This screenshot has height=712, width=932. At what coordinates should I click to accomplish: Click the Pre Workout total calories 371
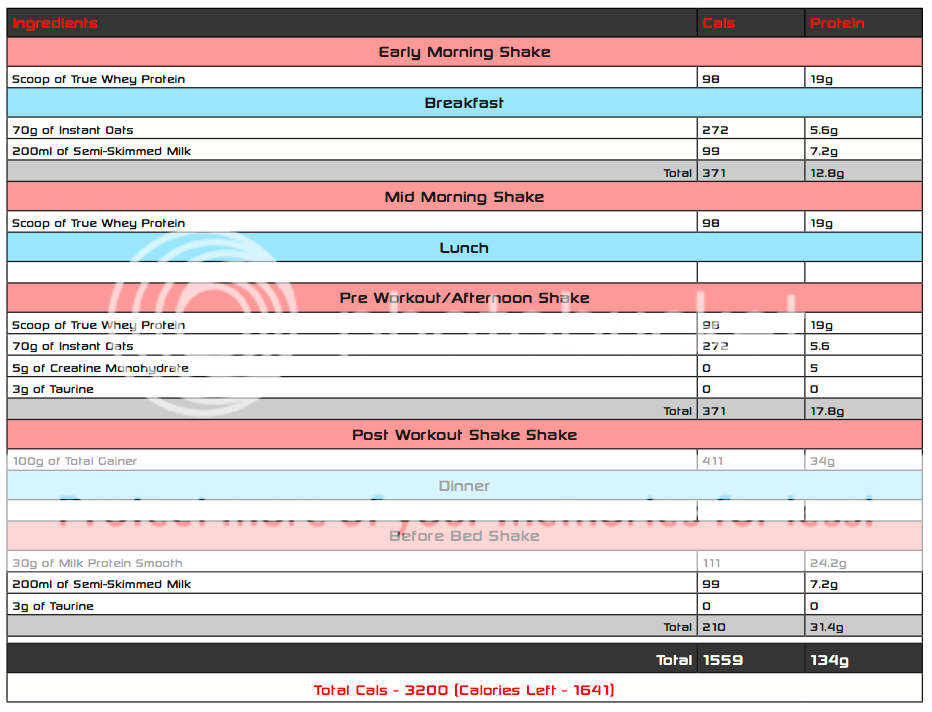714,411
